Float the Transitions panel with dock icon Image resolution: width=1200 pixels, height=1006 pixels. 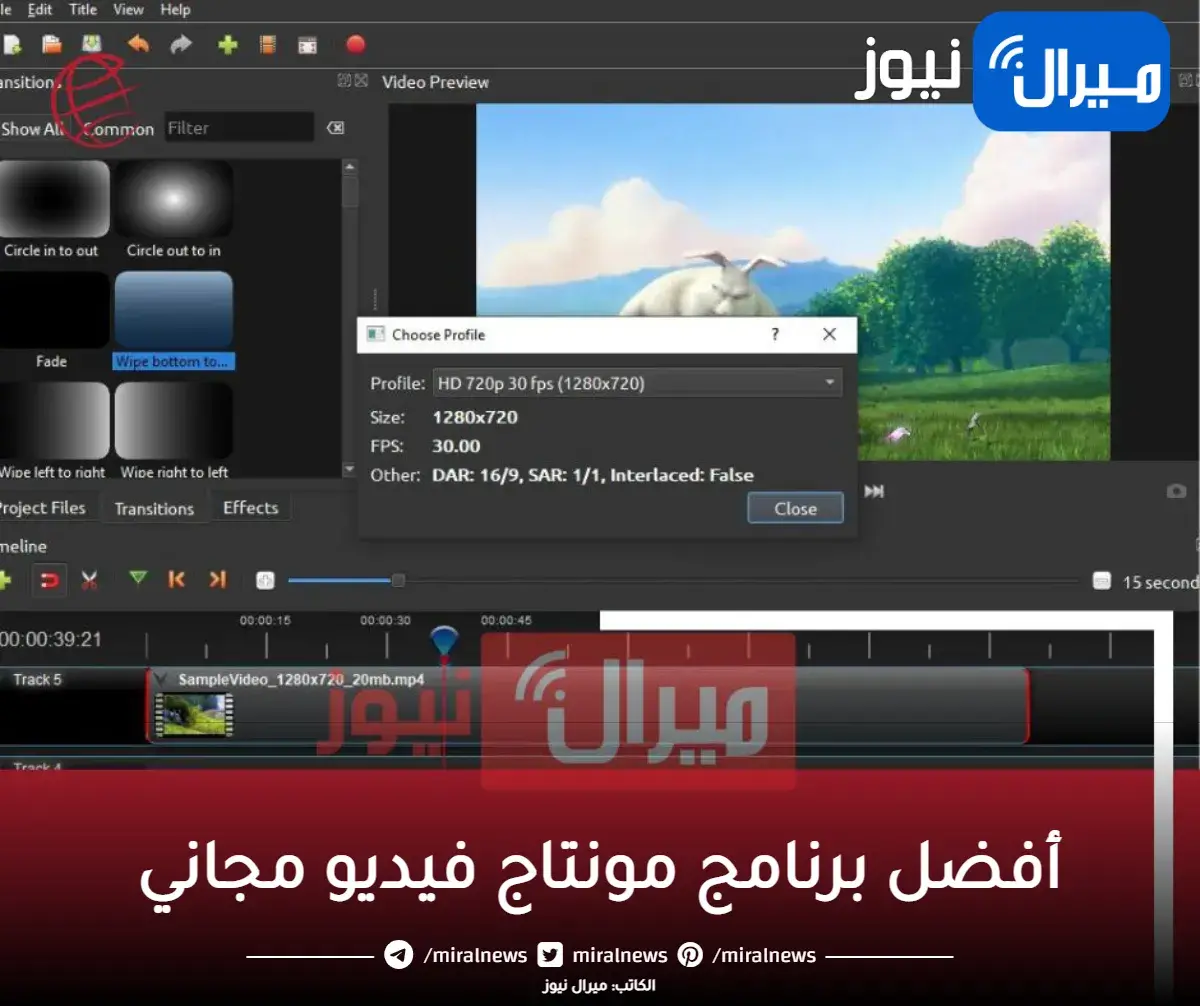pos(344,80)
